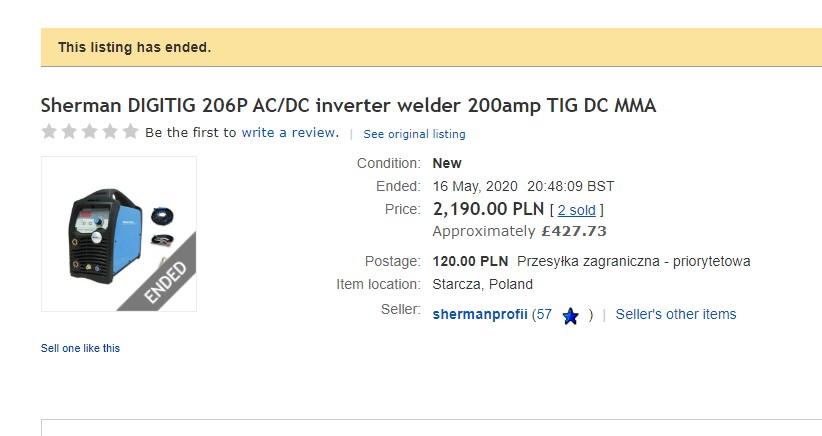Choose the third grey rating star

point(90,132)
